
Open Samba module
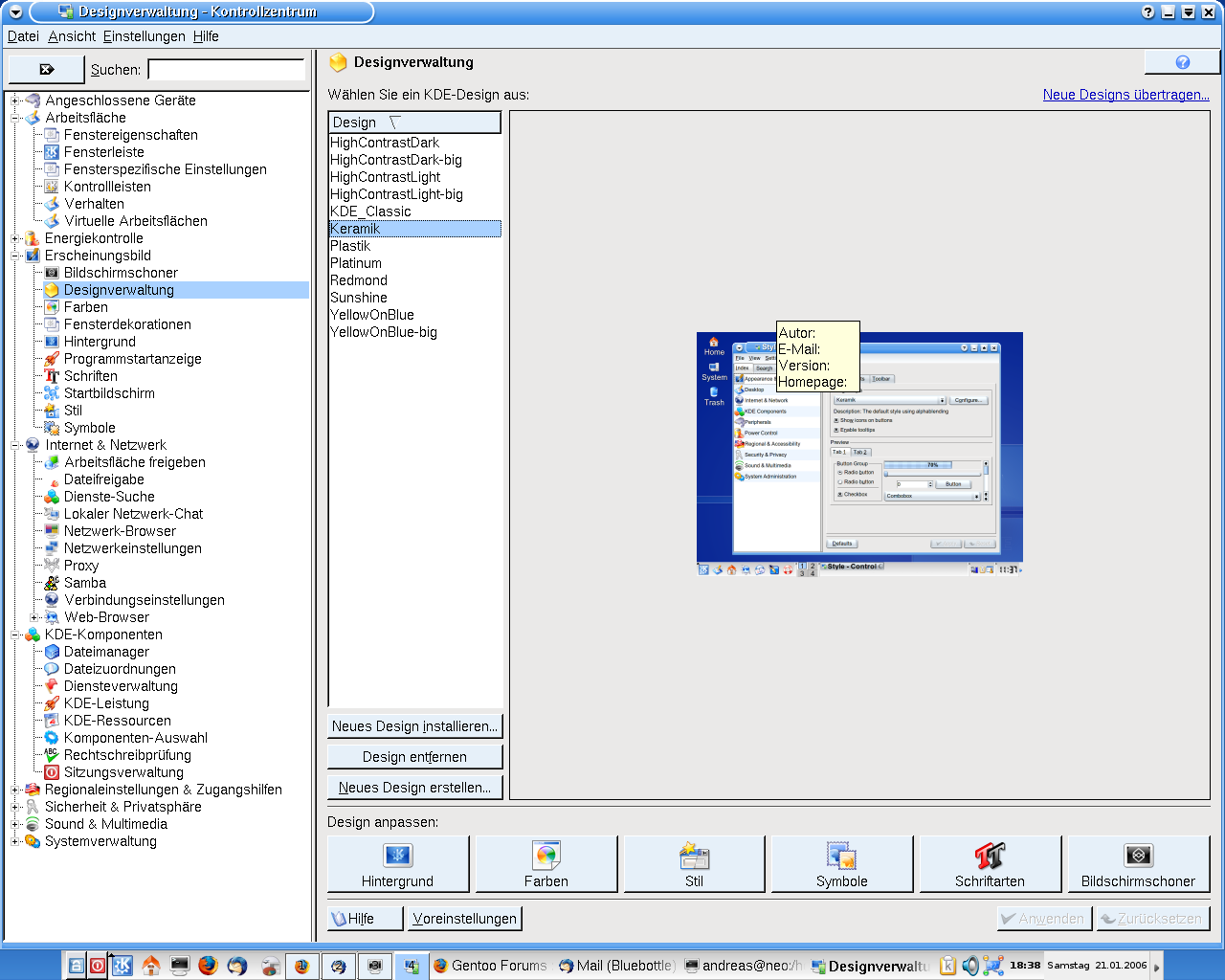pyautogui.click(x=84, y=583)
